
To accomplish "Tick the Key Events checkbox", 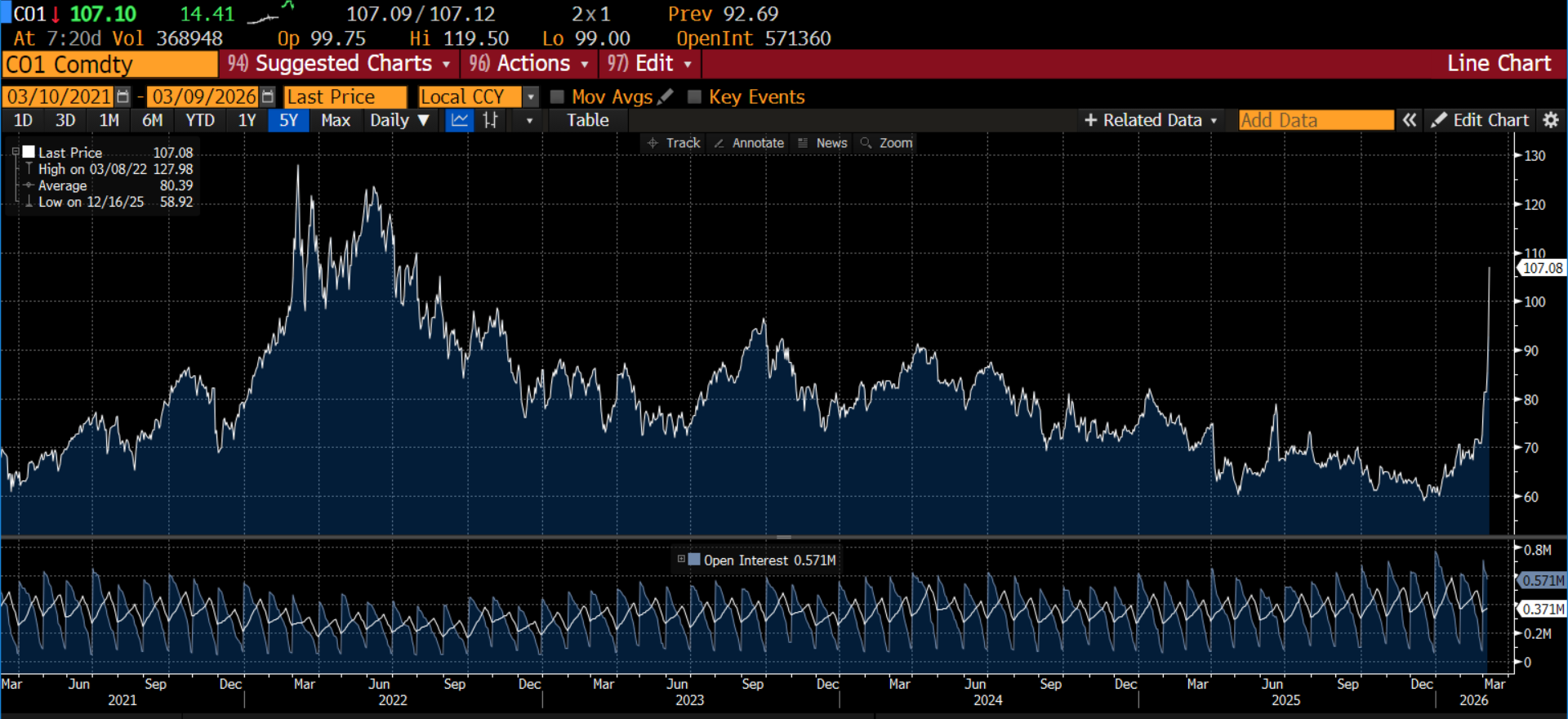I will tap(694, 97).
